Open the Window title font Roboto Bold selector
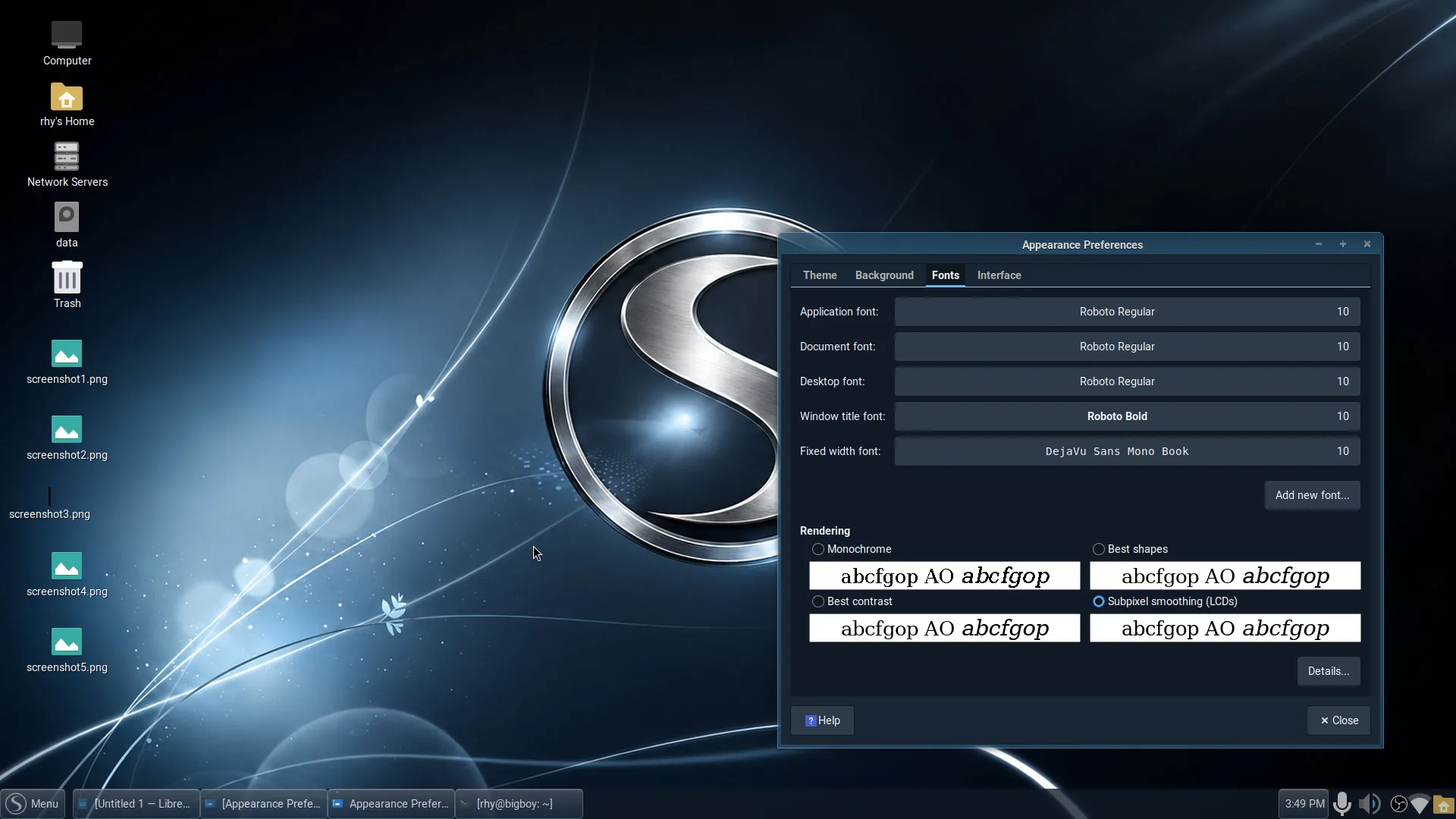Screen dimensions: 1456x819 point(1127,416)
